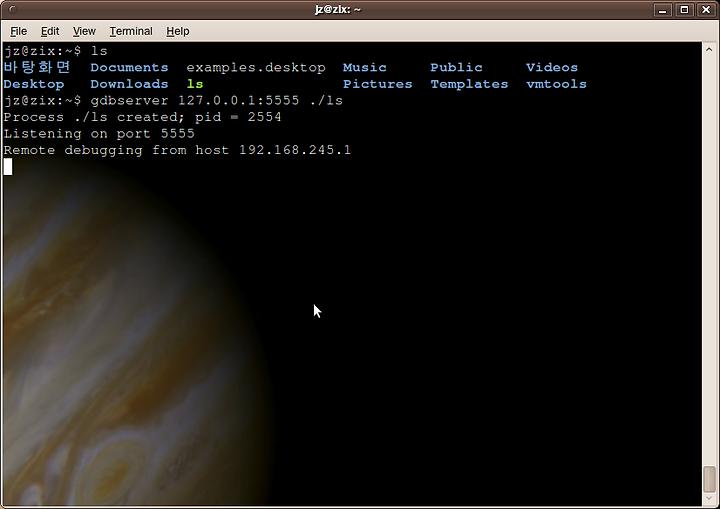Click the Korean-named directory '바탕화면'

click(37, 68)
